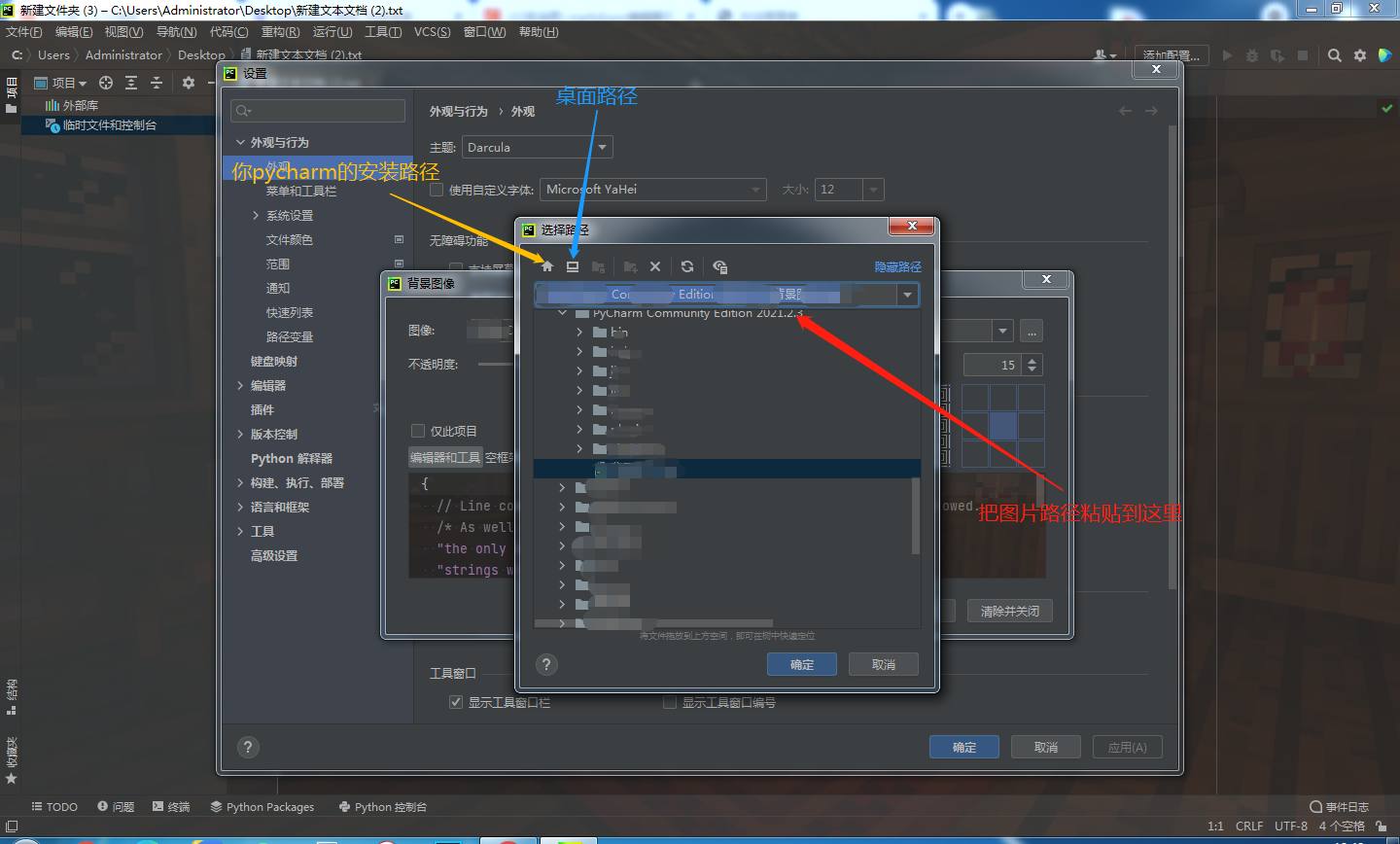Open user account dropdown icon in toolbar
1400x844 pixels.
coord(1104,55)
